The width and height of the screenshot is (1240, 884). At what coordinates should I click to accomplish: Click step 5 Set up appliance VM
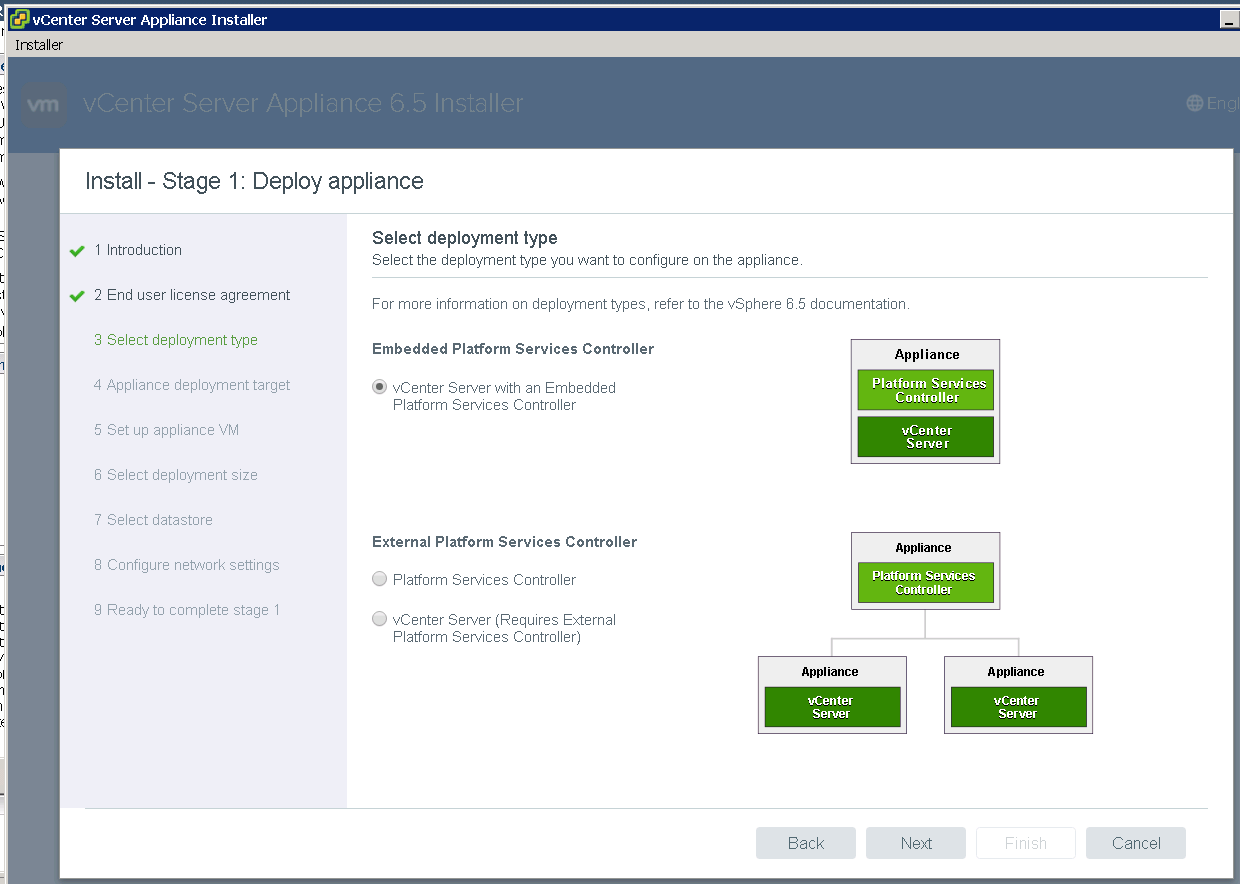tap(166, 430)
